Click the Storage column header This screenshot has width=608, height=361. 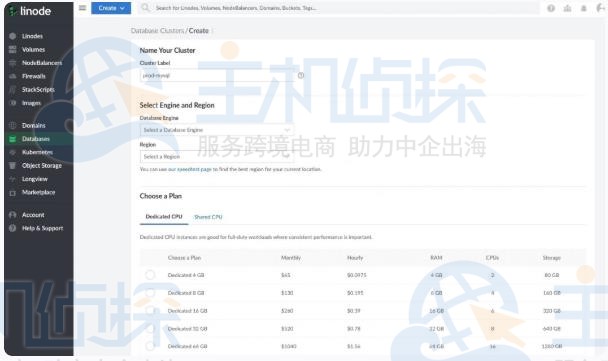[x=551, y=258]
